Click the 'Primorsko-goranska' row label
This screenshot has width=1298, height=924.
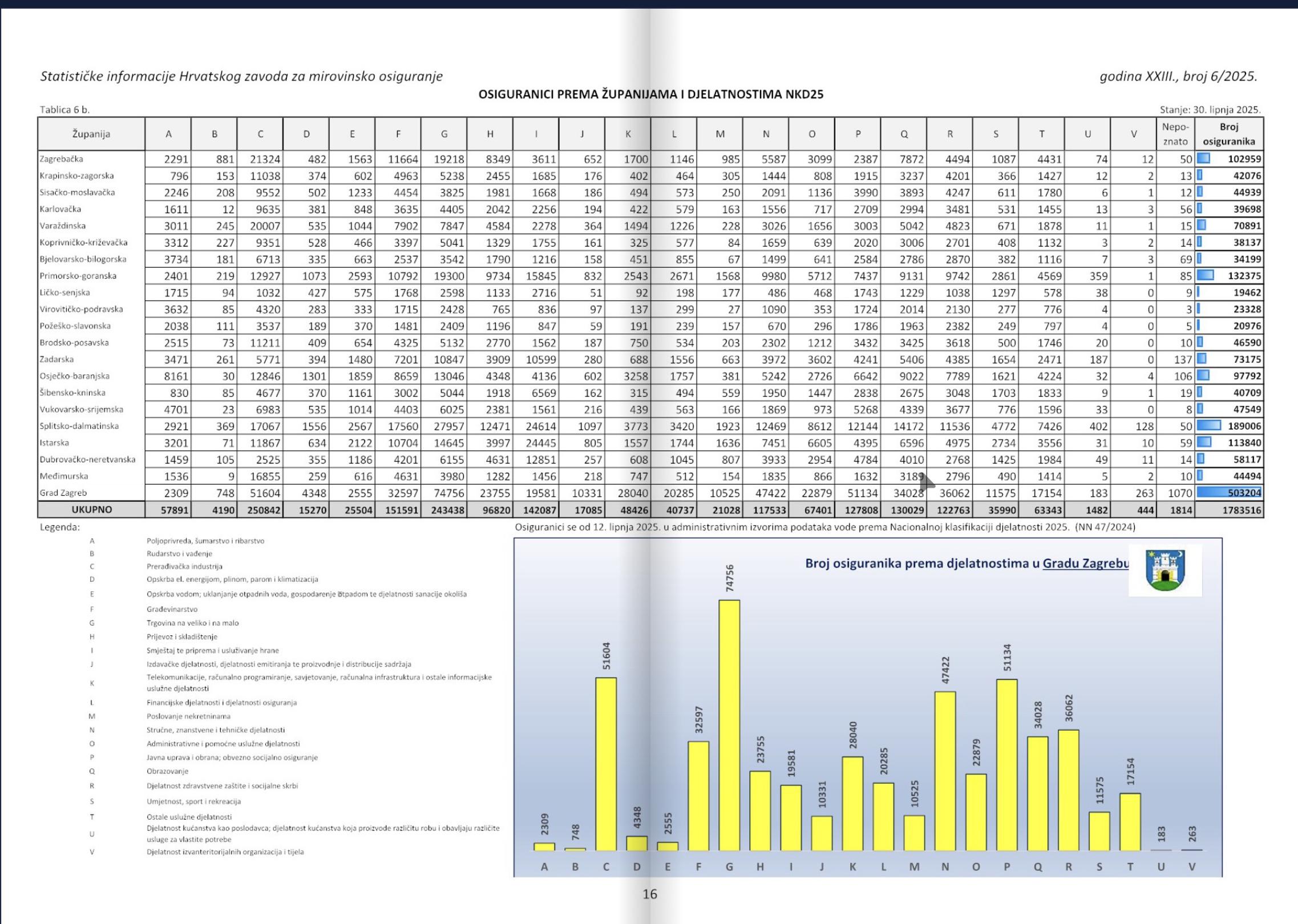point(78,275)
